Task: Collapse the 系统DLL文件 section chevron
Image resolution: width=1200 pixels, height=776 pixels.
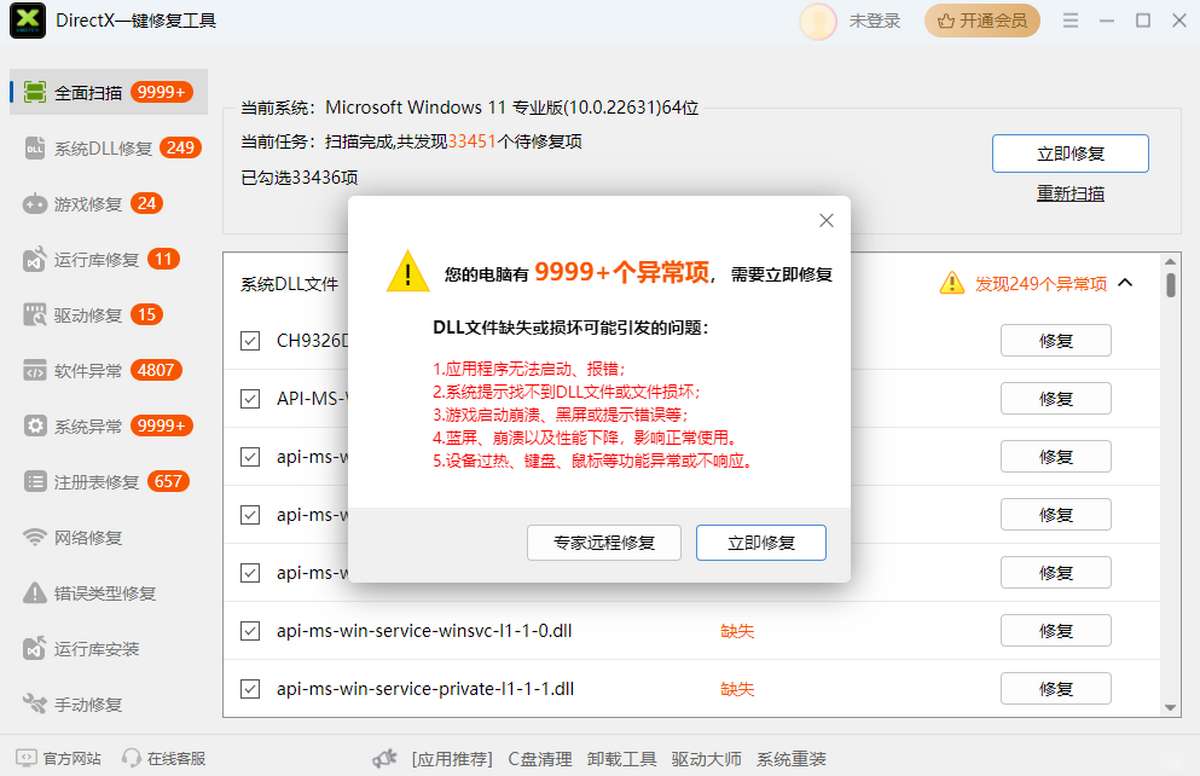Action: (1125, 283)
